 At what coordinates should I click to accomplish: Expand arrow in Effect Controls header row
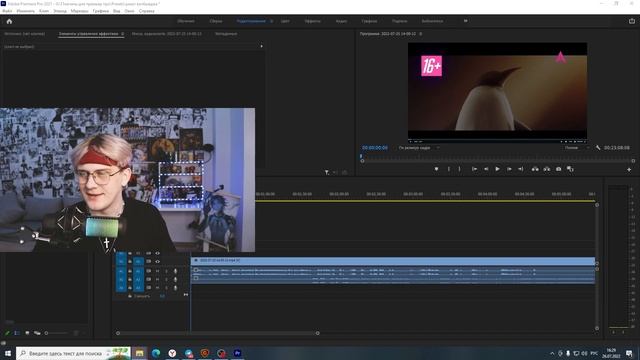(262, 46)
